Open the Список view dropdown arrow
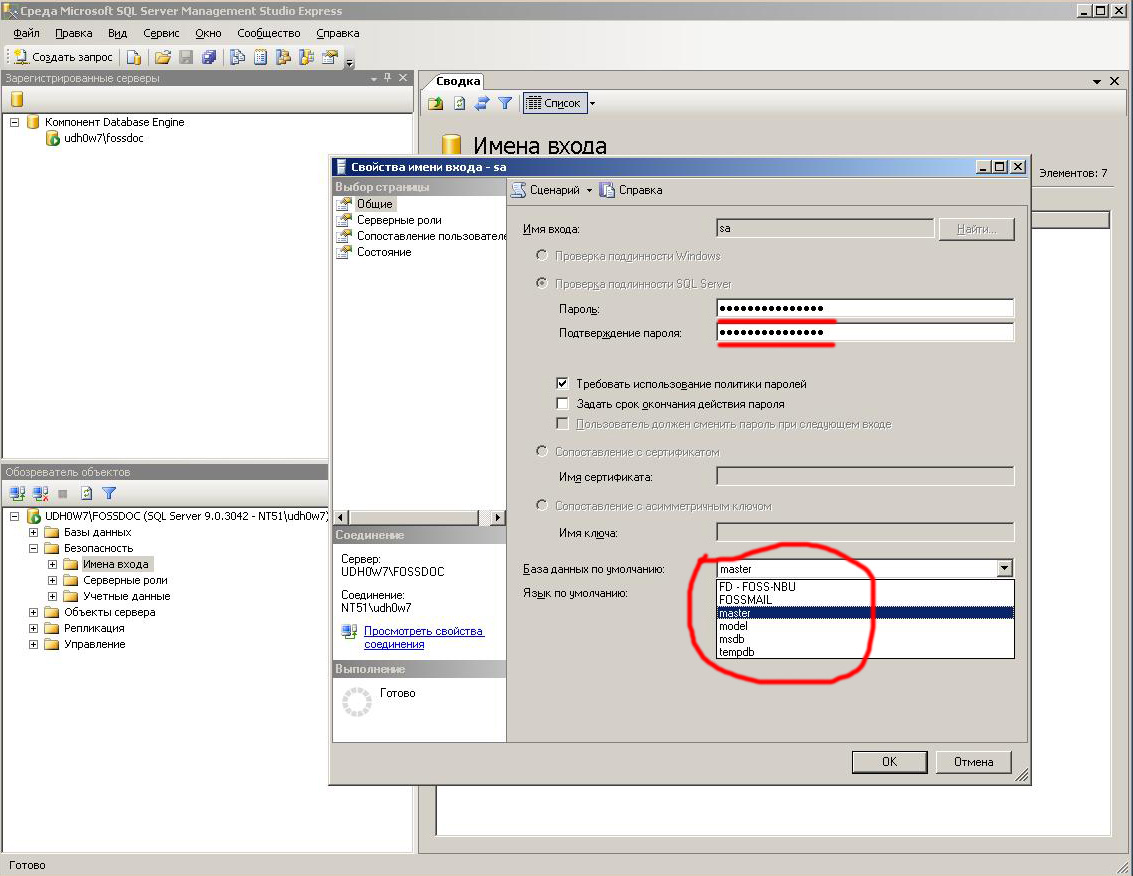The width and height of the screenshot is (1133, 876). coord(593,103)
